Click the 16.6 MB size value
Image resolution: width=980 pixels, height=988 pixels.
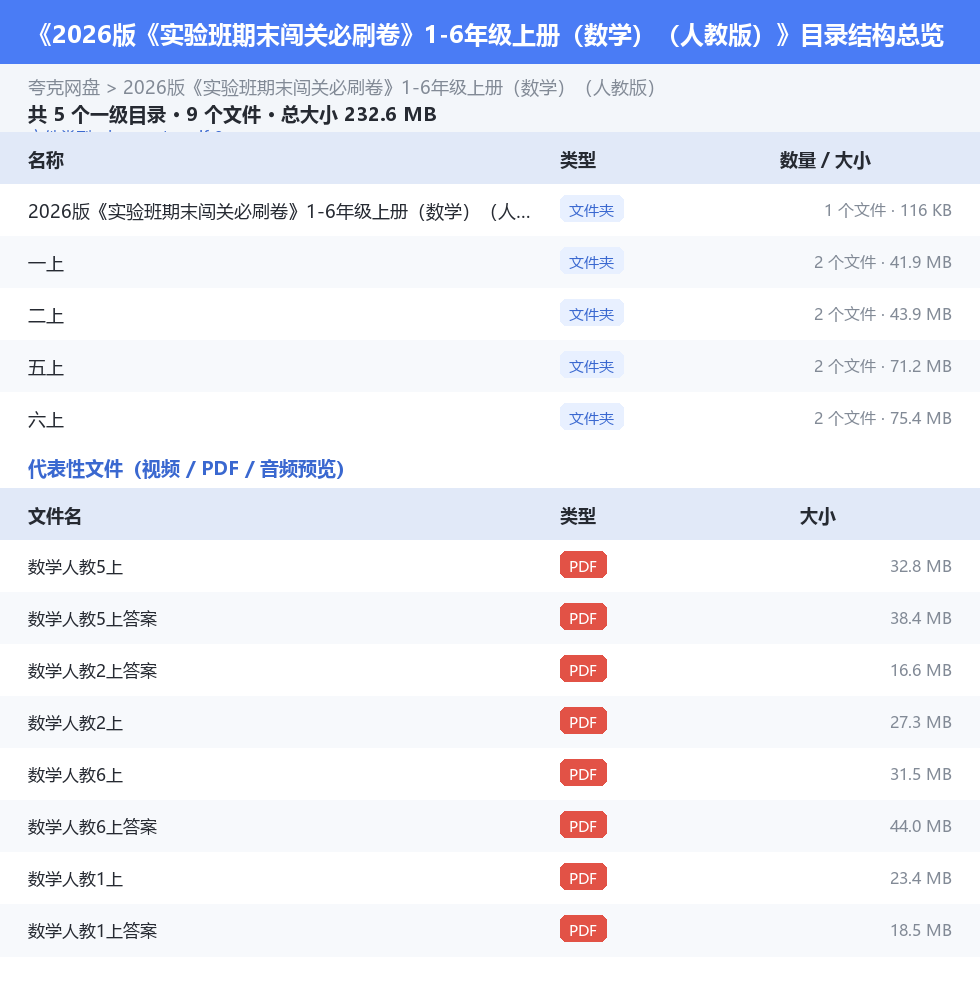pyautogui.click(x=921, y=670)
